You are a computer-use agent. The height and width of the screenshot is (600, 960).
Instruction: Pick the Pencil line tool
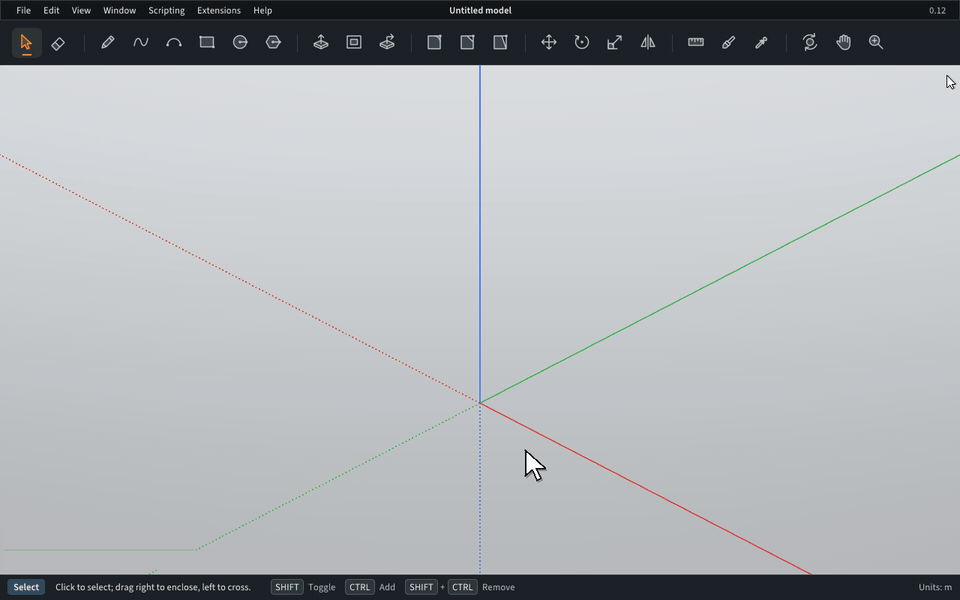108,42
